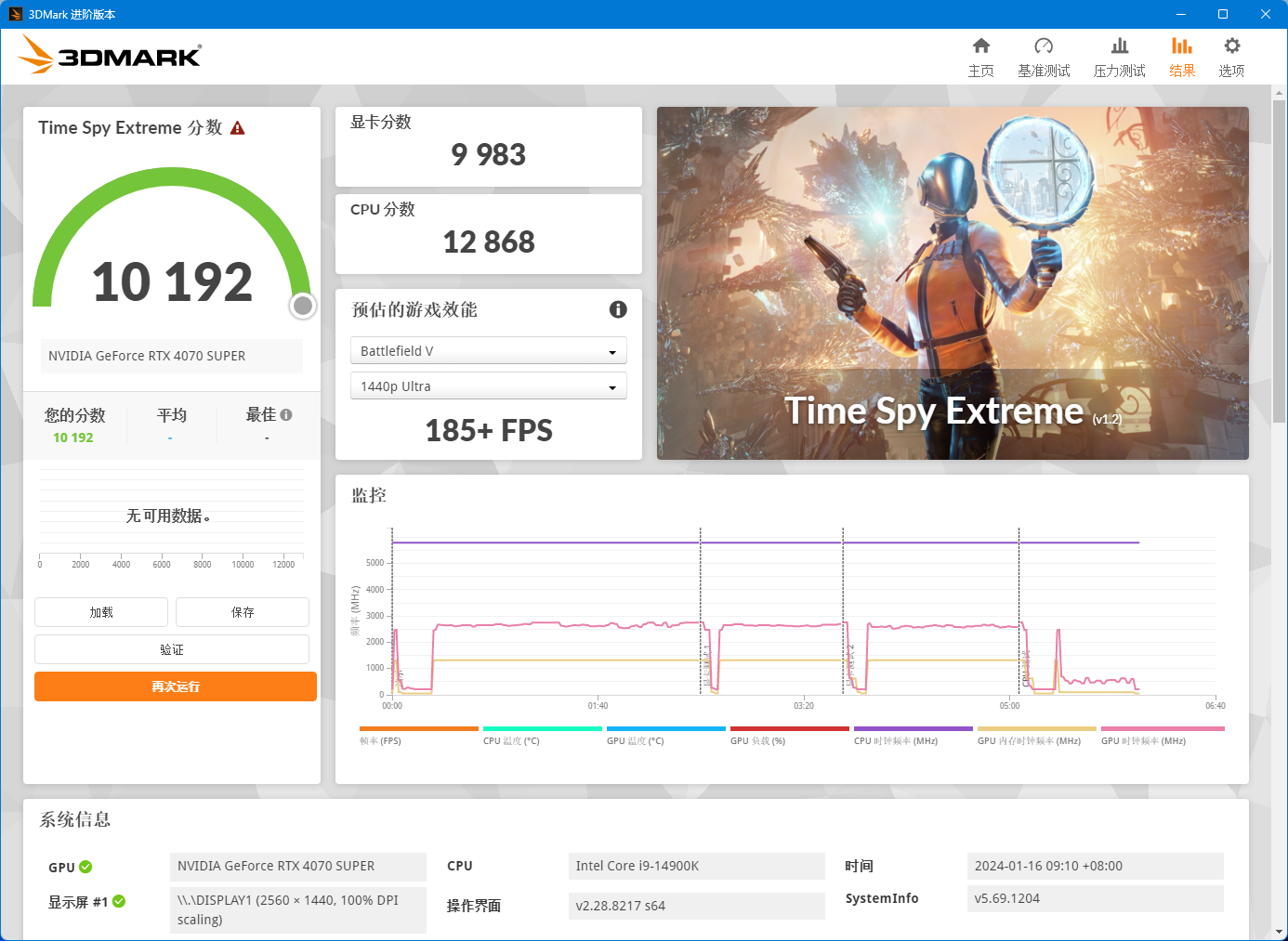1288x941 pixels.
Task: Click the 05:00 marker on monitoring chart
Action: [x=1009, y=706]
